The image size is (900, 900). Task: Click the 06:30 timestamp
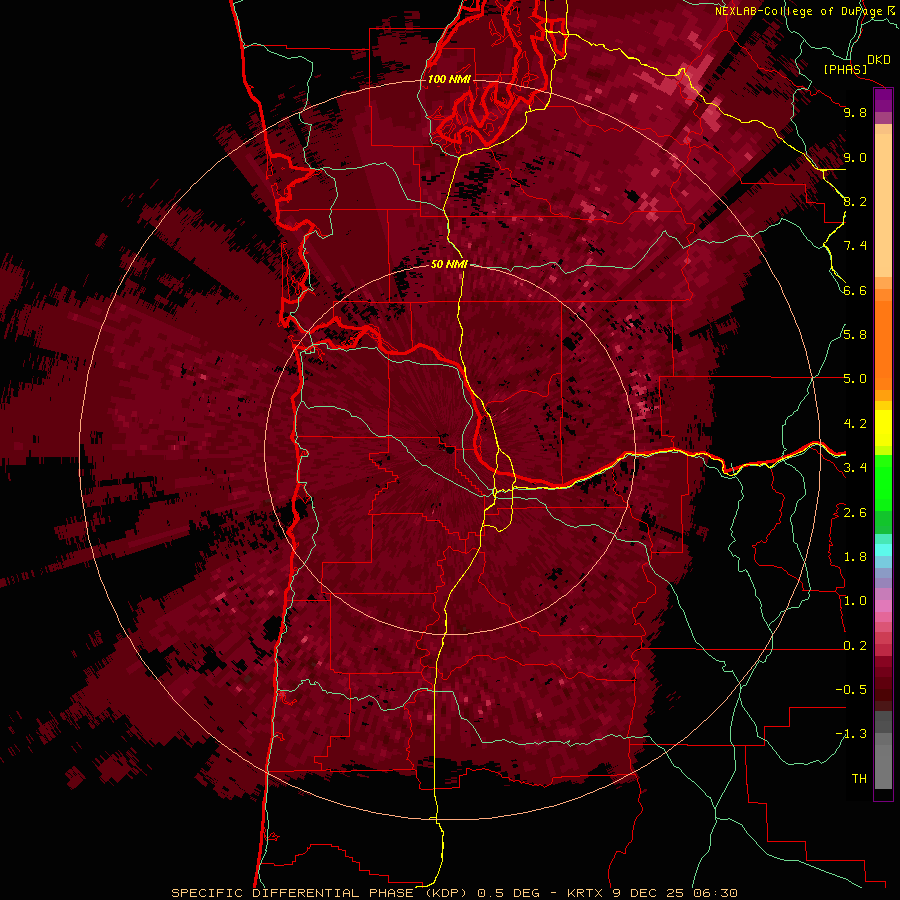tap(715, 893)
